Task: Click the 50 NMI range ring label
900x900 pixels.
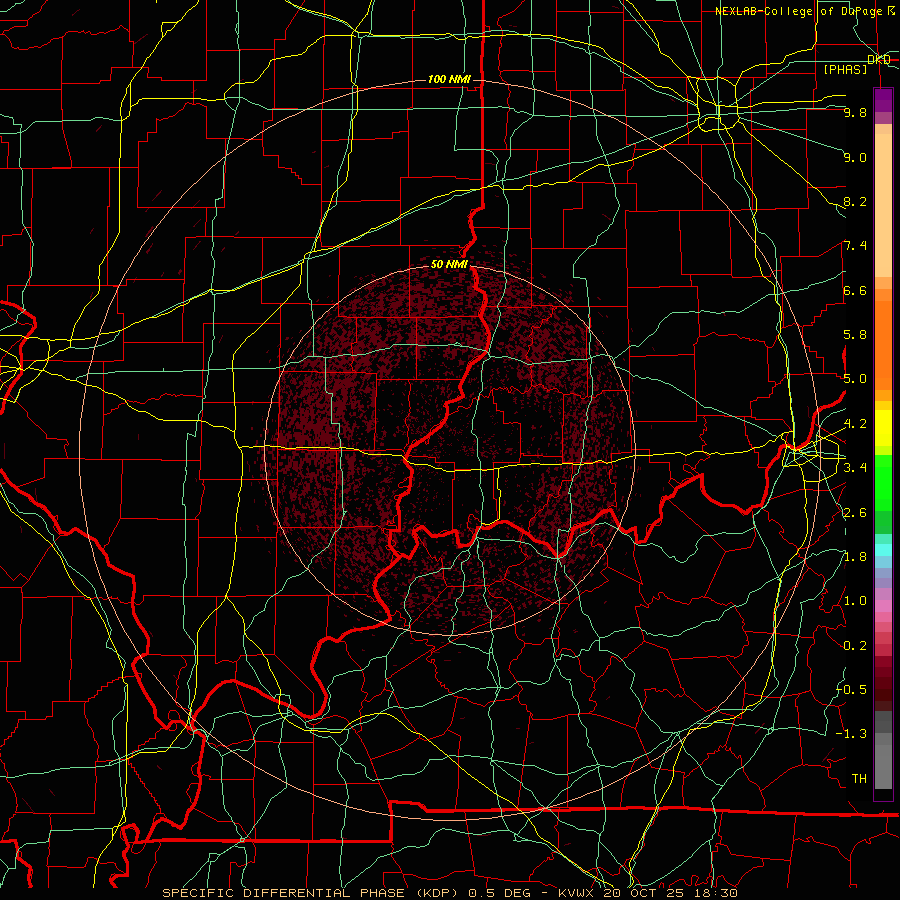Action: pos(449,264)
